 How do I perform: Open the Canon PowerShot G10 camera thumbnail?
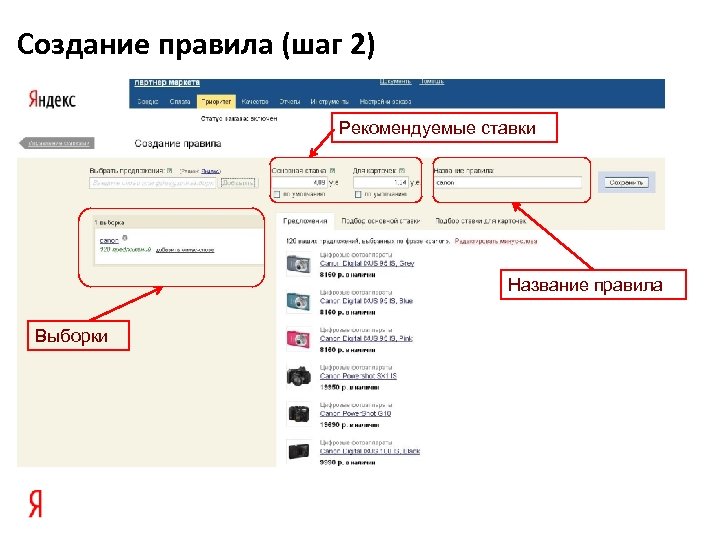(298, 414)
